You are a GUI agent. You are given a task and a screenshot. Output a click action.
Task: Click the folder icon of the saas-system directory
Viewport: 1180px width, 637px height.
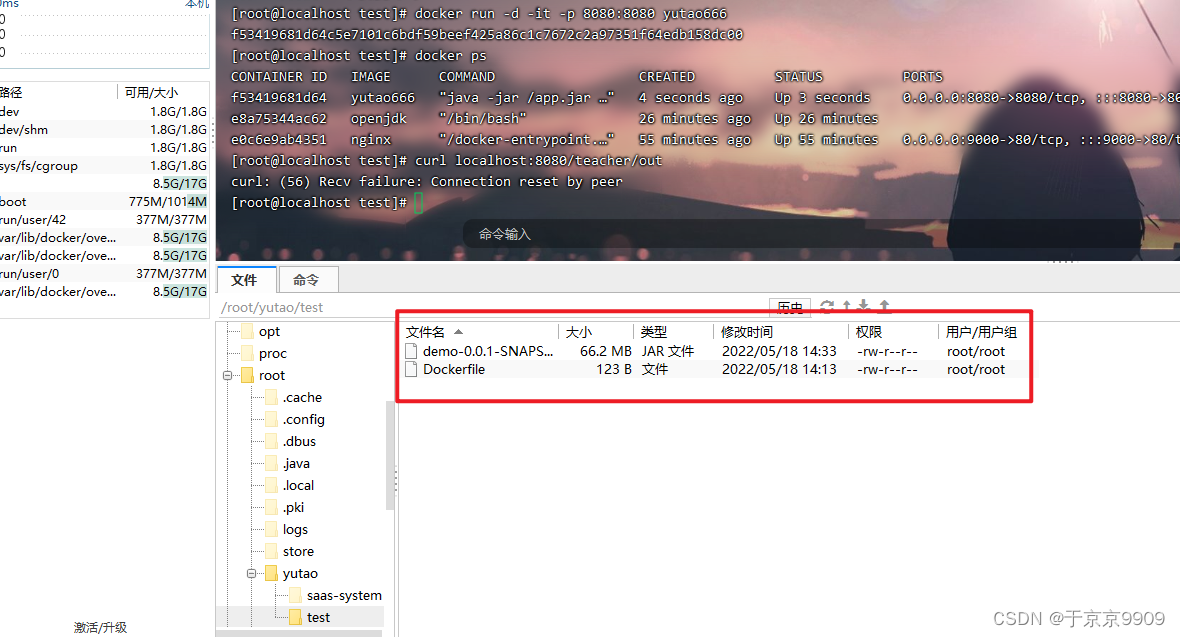(296, 595)
